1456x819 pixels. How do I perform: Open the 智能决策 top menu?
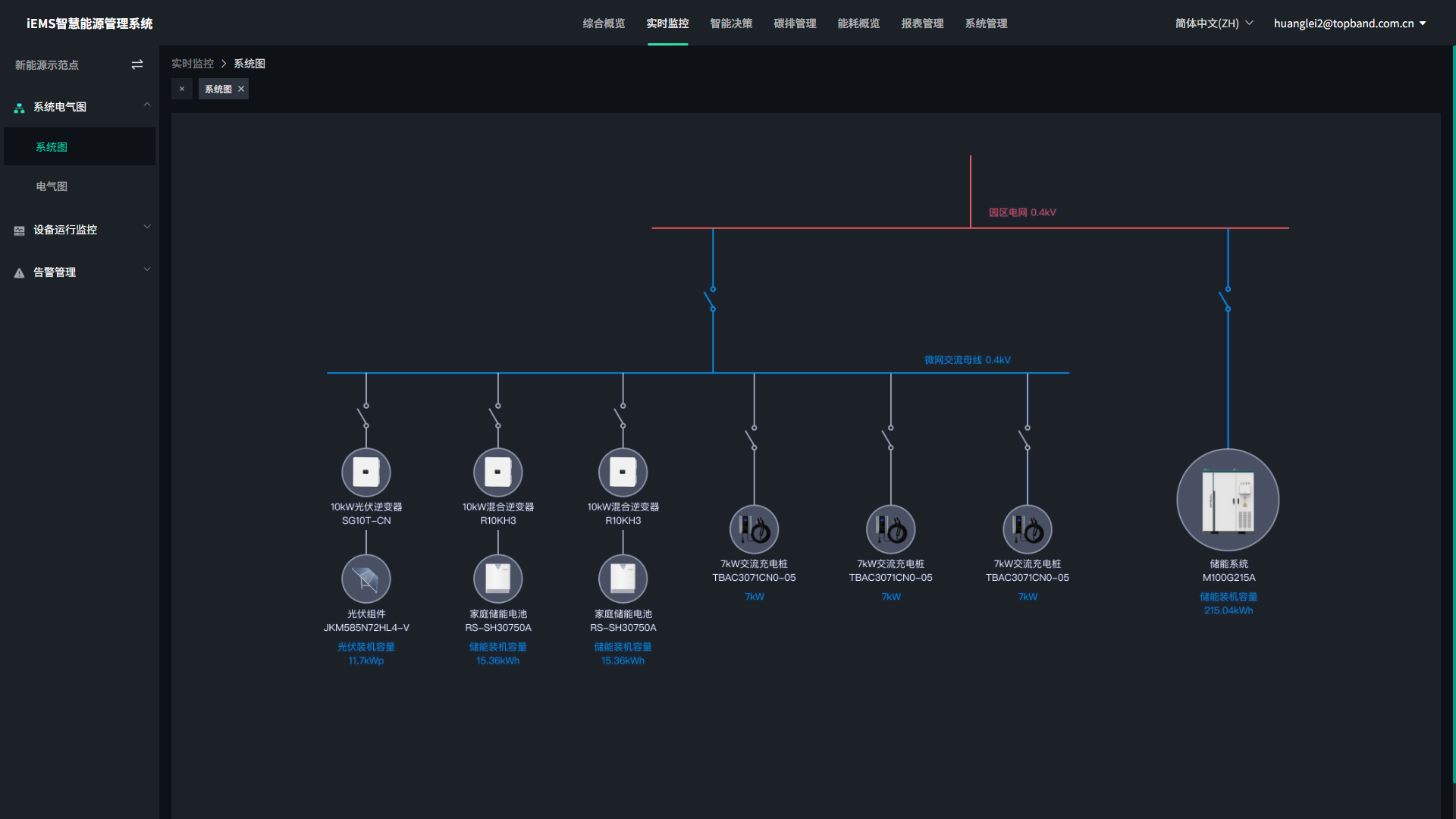(731, 24)
